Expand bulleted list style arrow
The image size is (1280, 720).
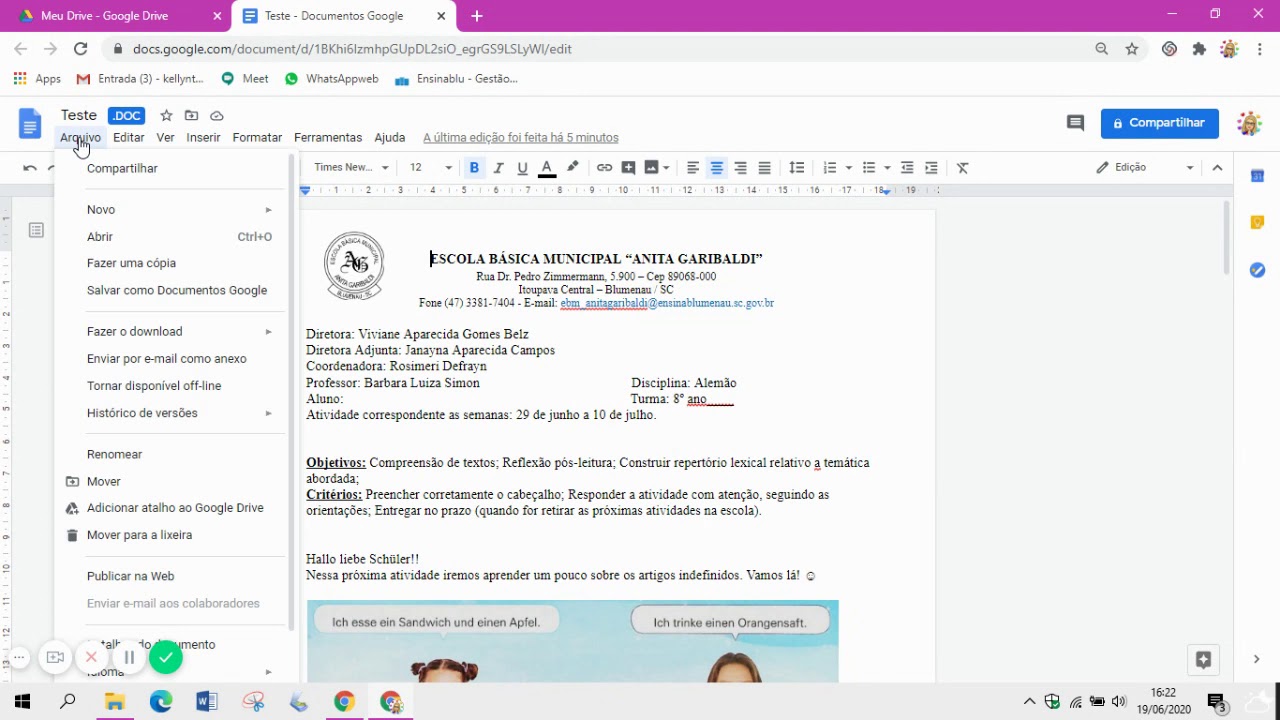pyautogui.click(x=887, y=168)
